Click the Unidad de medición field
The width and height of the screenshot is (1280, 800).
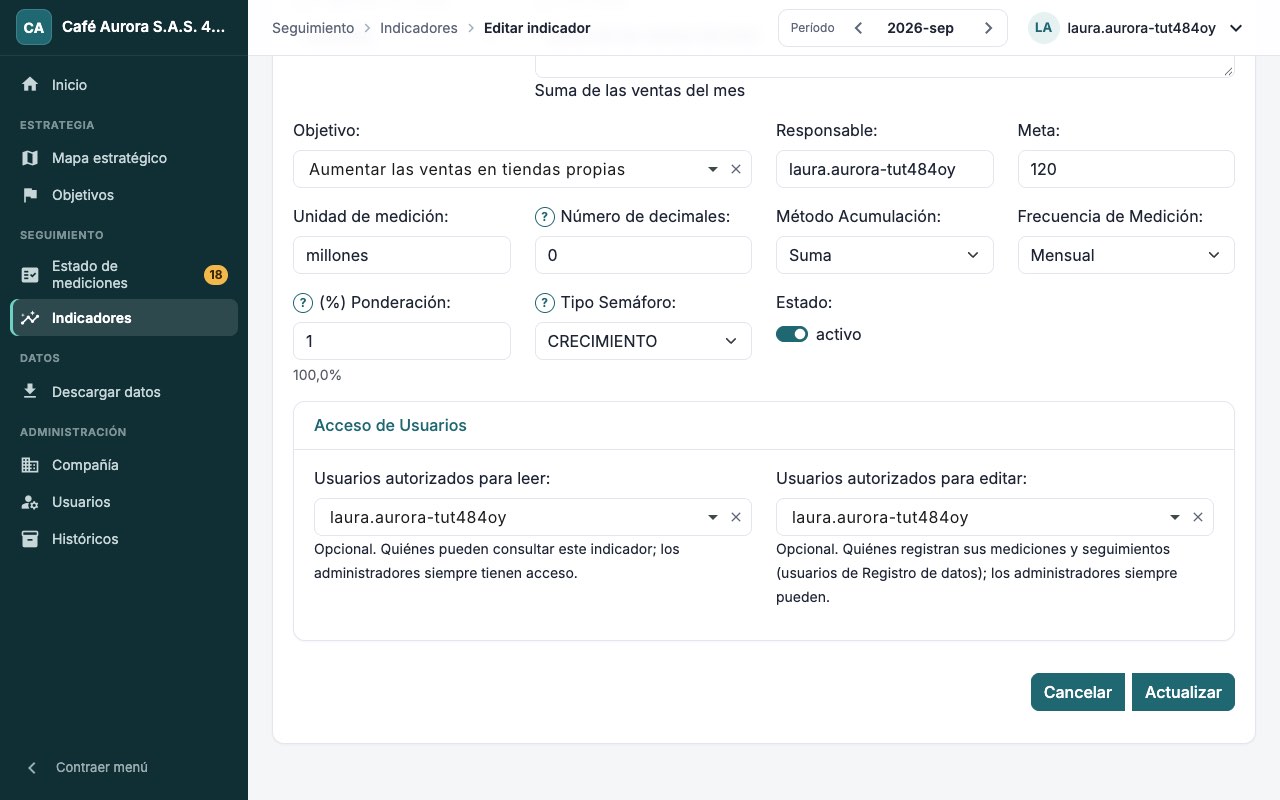[x=402, y=255]
